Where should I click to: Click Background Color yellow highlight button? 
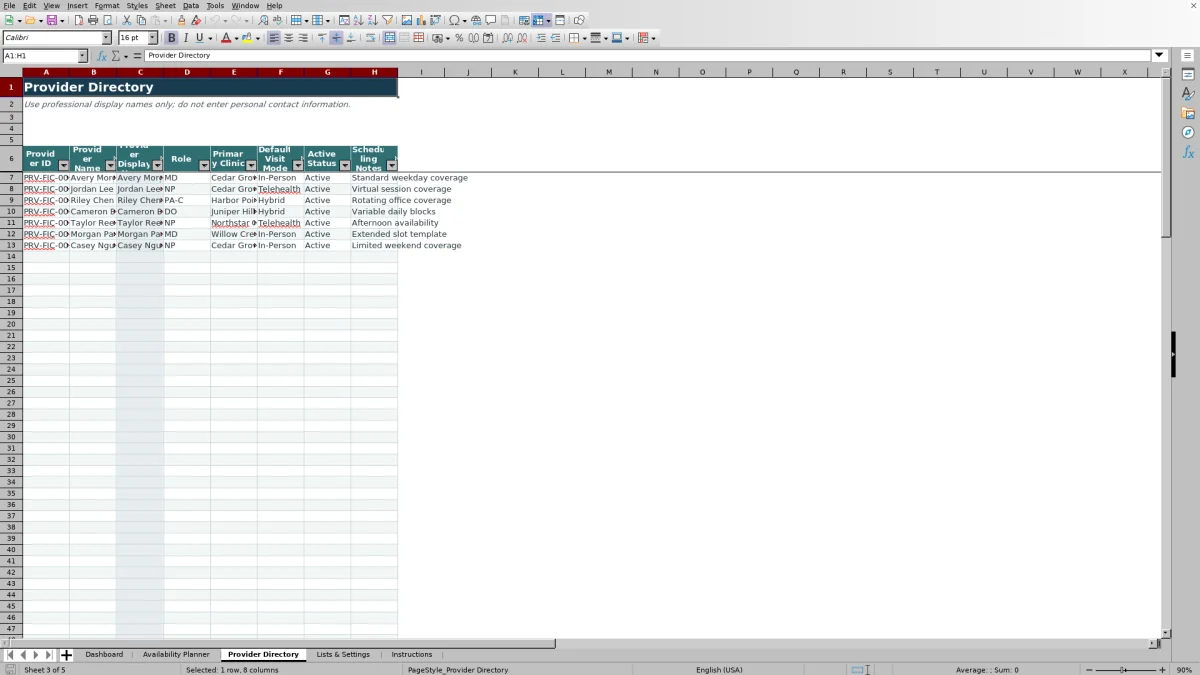tap(247, 38)
